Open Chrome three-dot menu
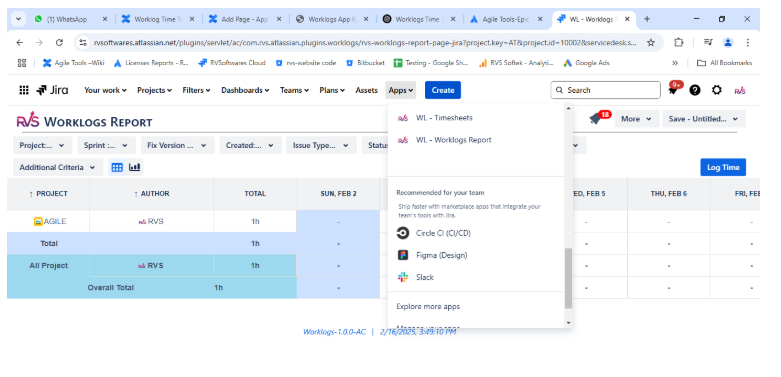This screenshot has height=377, width=781. tap(747, 42)
